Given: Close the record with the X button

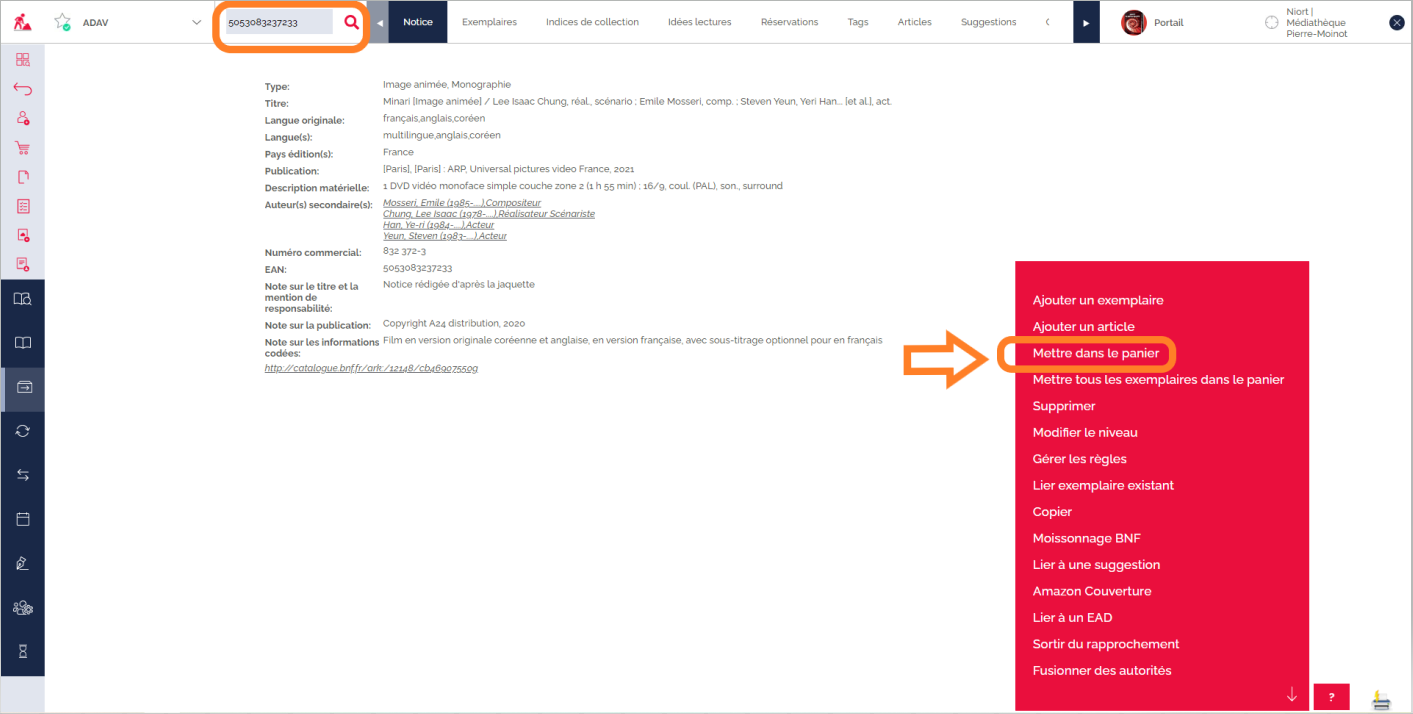Looking at the screenshot, I should pyautogui.click(x=1397, y=23).
